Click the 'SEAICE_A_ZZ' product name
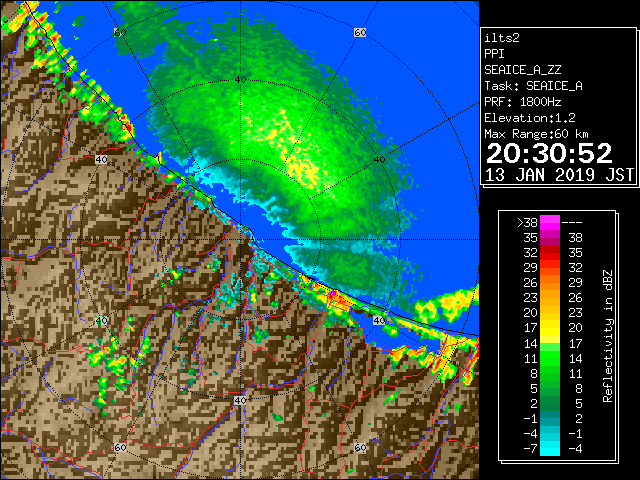Screen dimensions: 640x480 point(522,70)
